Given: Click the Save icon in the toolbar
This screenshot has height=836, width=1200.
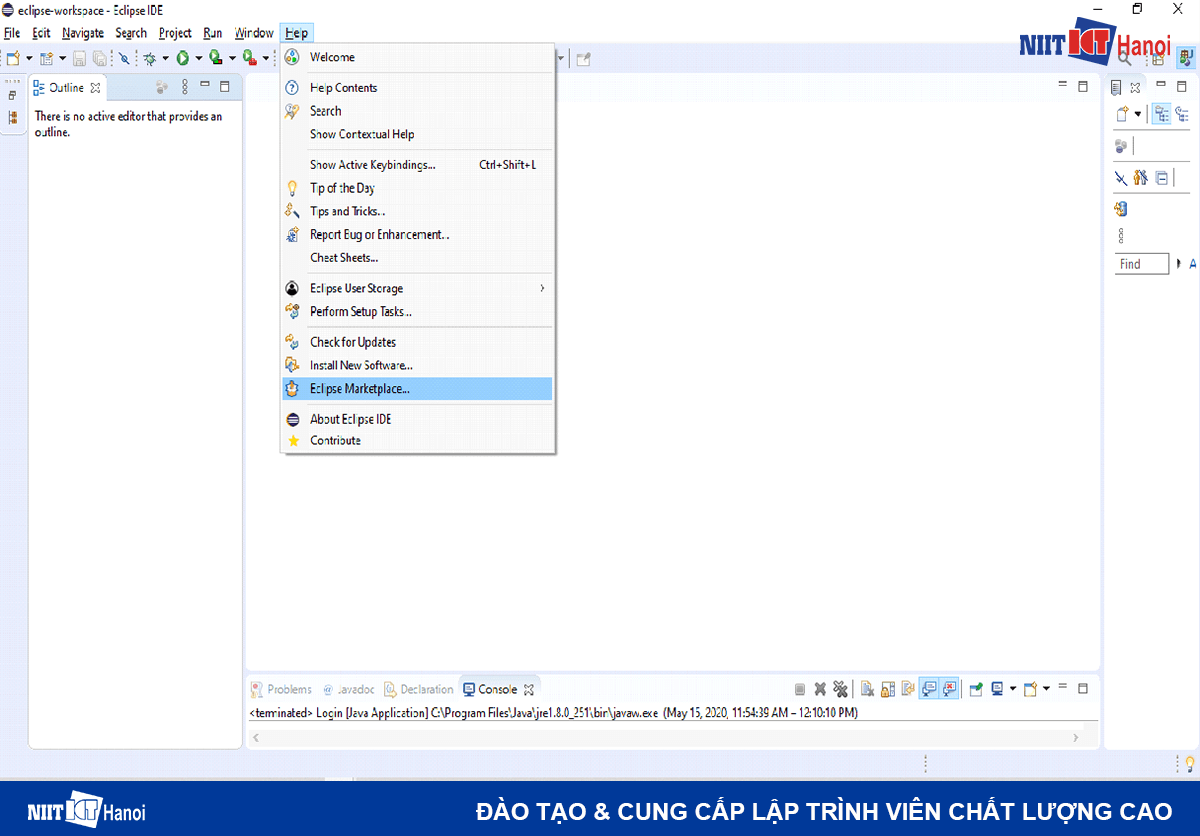Looking at the screenshot, I should [x=79, y=58].
